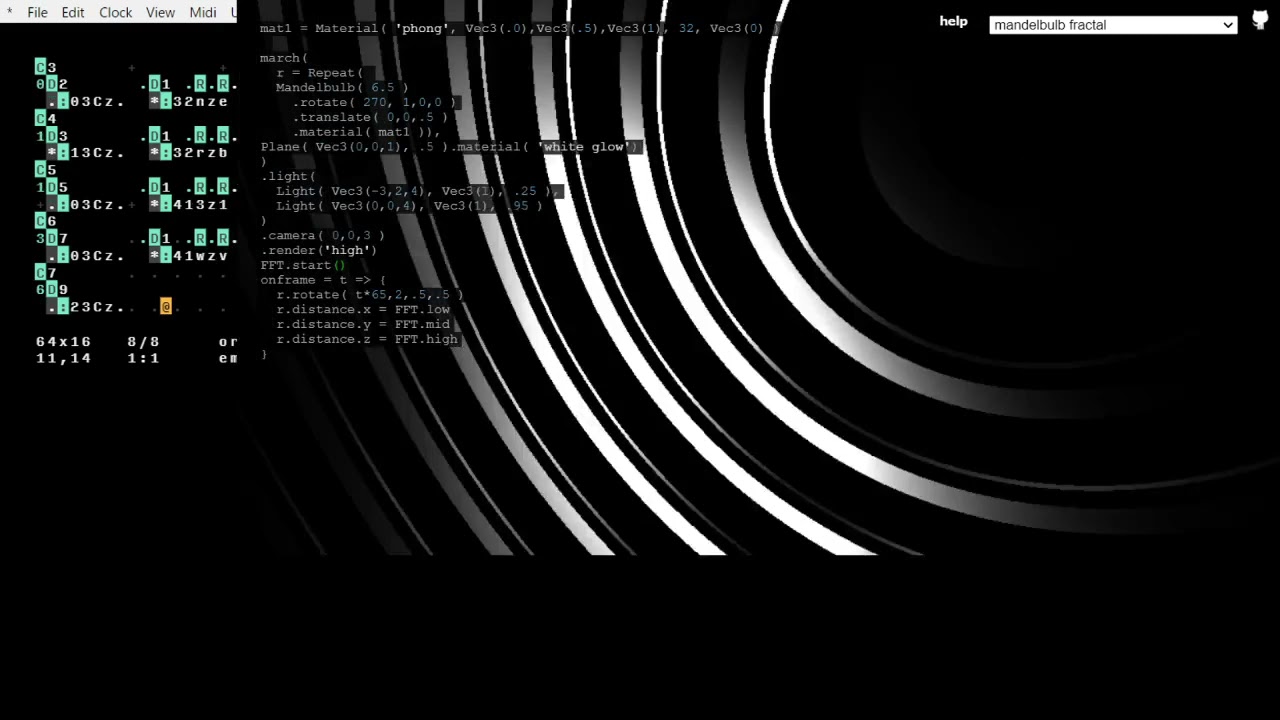This screenshot has height=720, width=1280.
Task: Click the MIDI note *:32rzb
Action: click(x=189, y=152)
